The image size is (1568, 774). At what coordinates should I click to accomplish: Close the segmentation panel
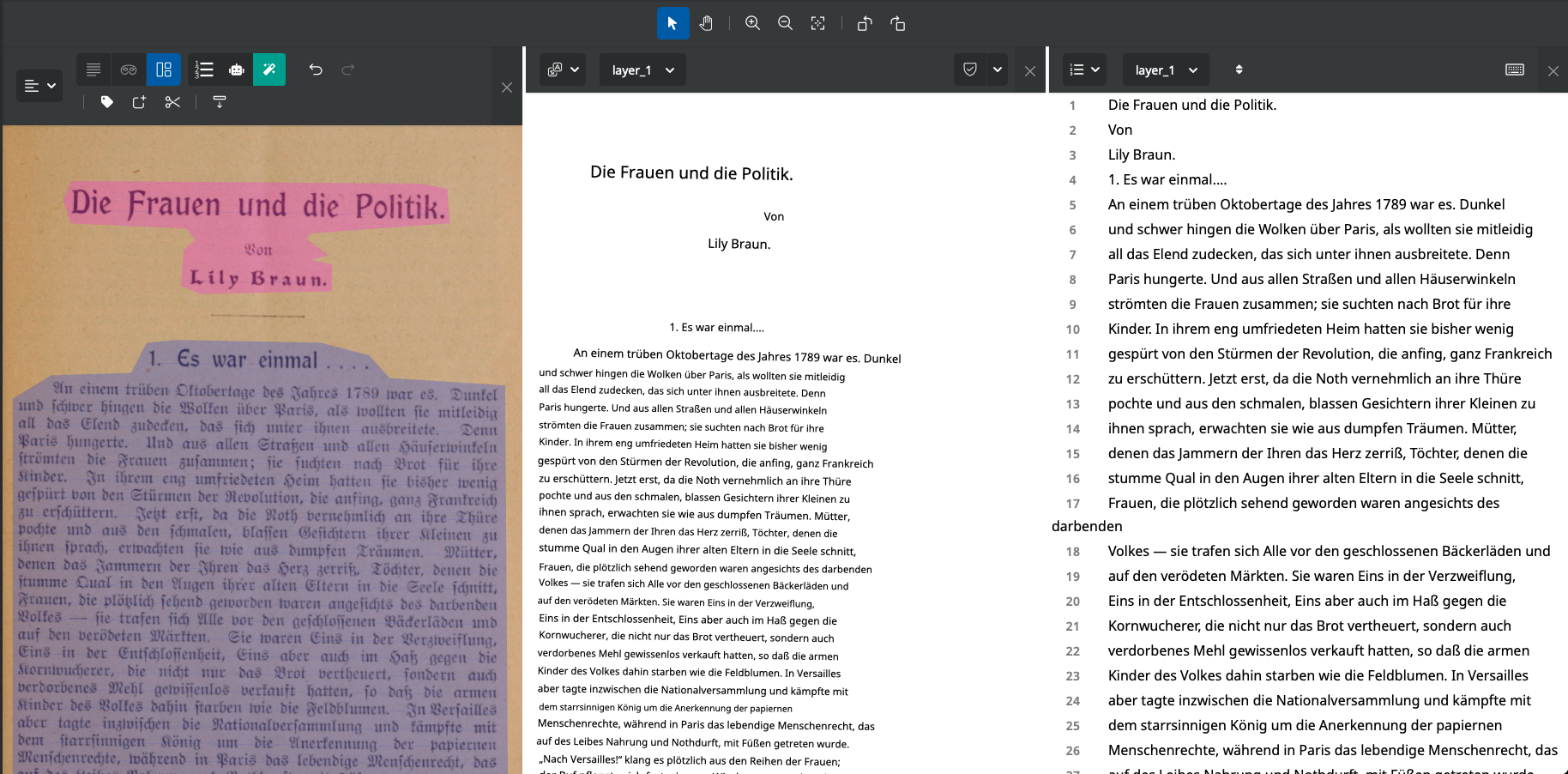[507, 88]
